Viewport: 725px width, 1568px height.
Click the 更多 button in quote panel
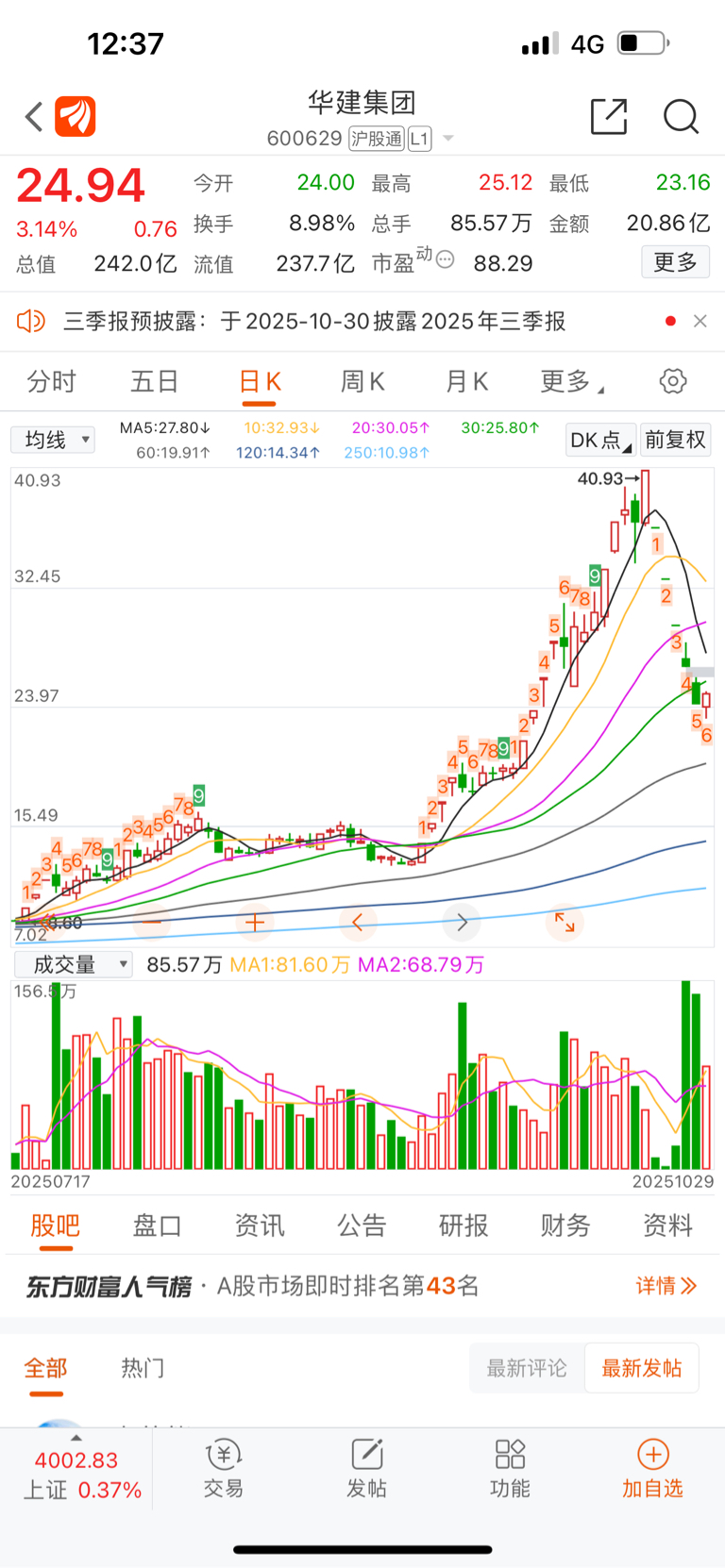(x=675, y=261)
